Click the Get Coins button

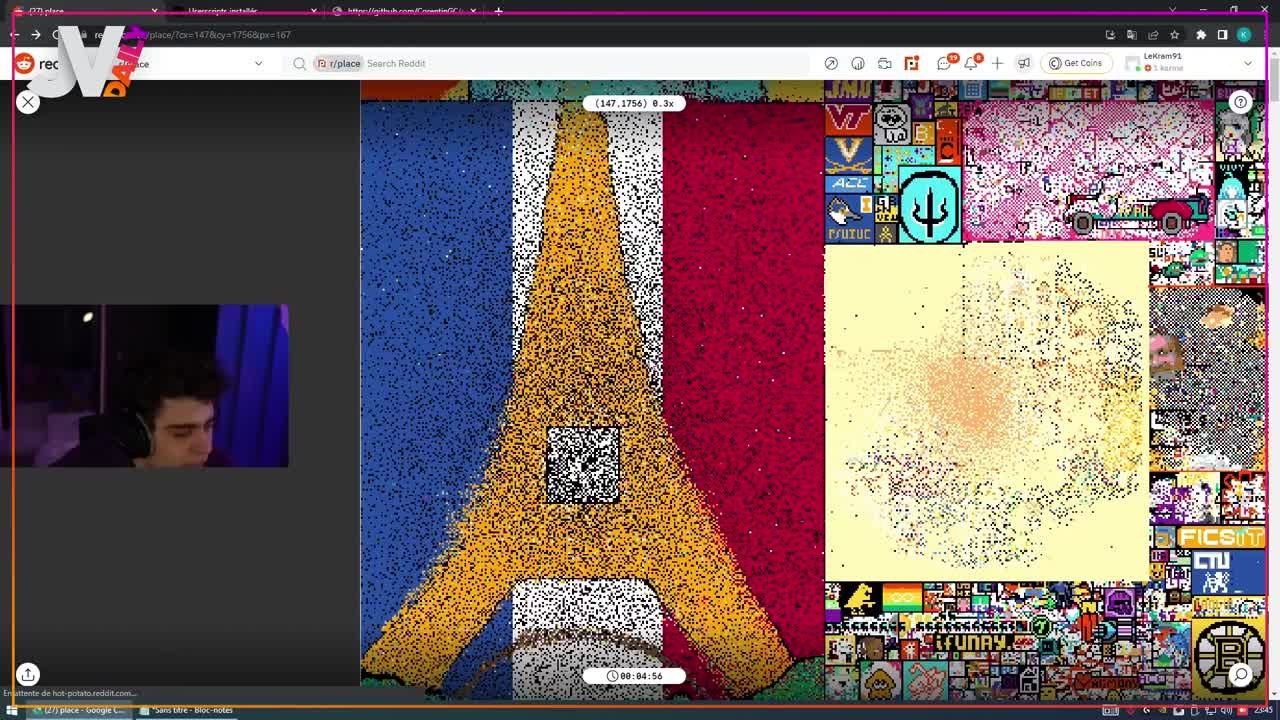coord(1076,63)
